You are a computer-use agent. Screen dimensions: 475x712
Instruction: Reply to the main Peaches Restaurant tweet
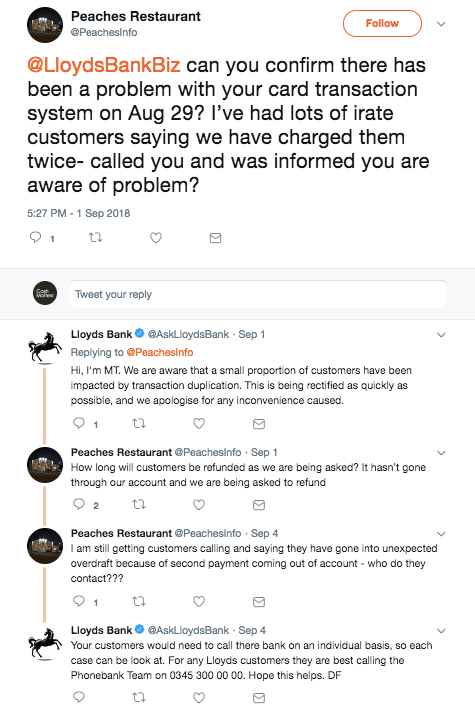[x=35, y=237]
